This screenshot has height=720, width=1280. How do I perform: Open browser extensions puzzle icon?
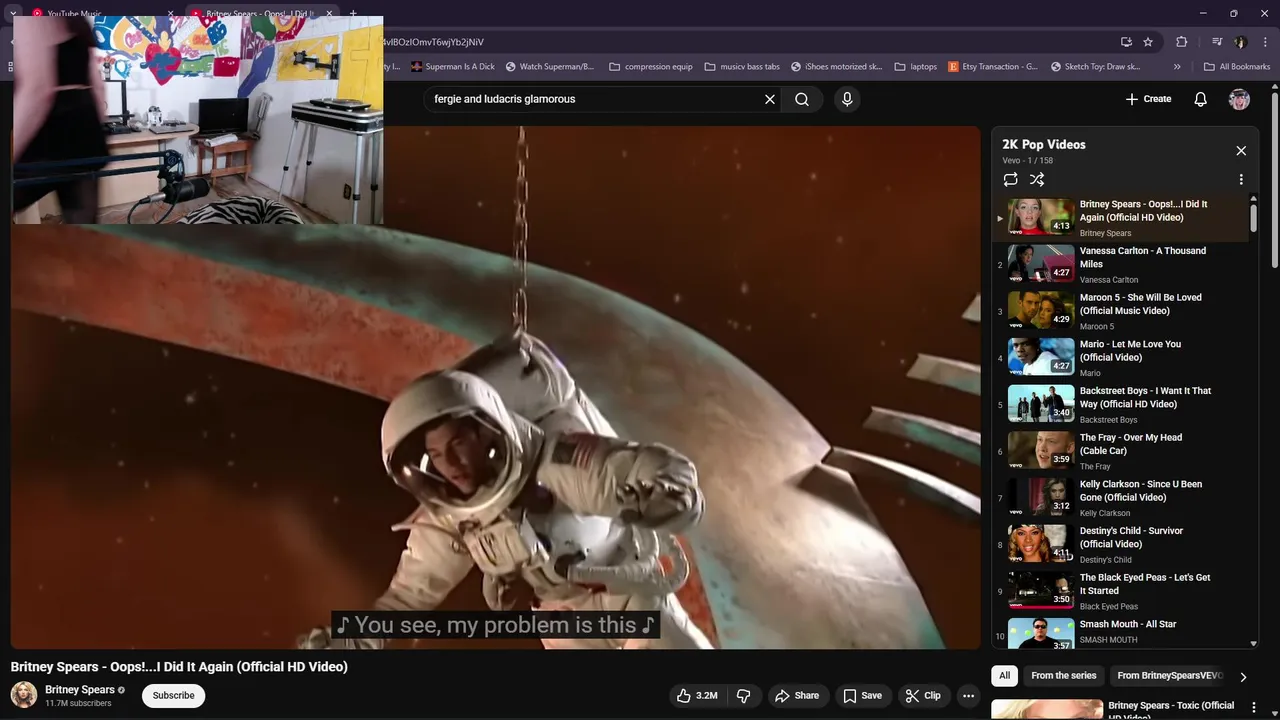tap(1181, 42)
